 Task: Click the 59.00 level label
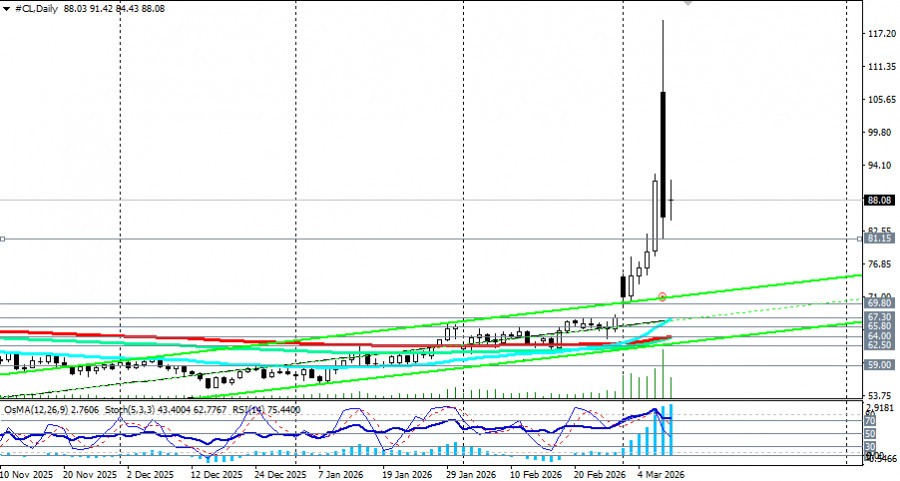879,365
